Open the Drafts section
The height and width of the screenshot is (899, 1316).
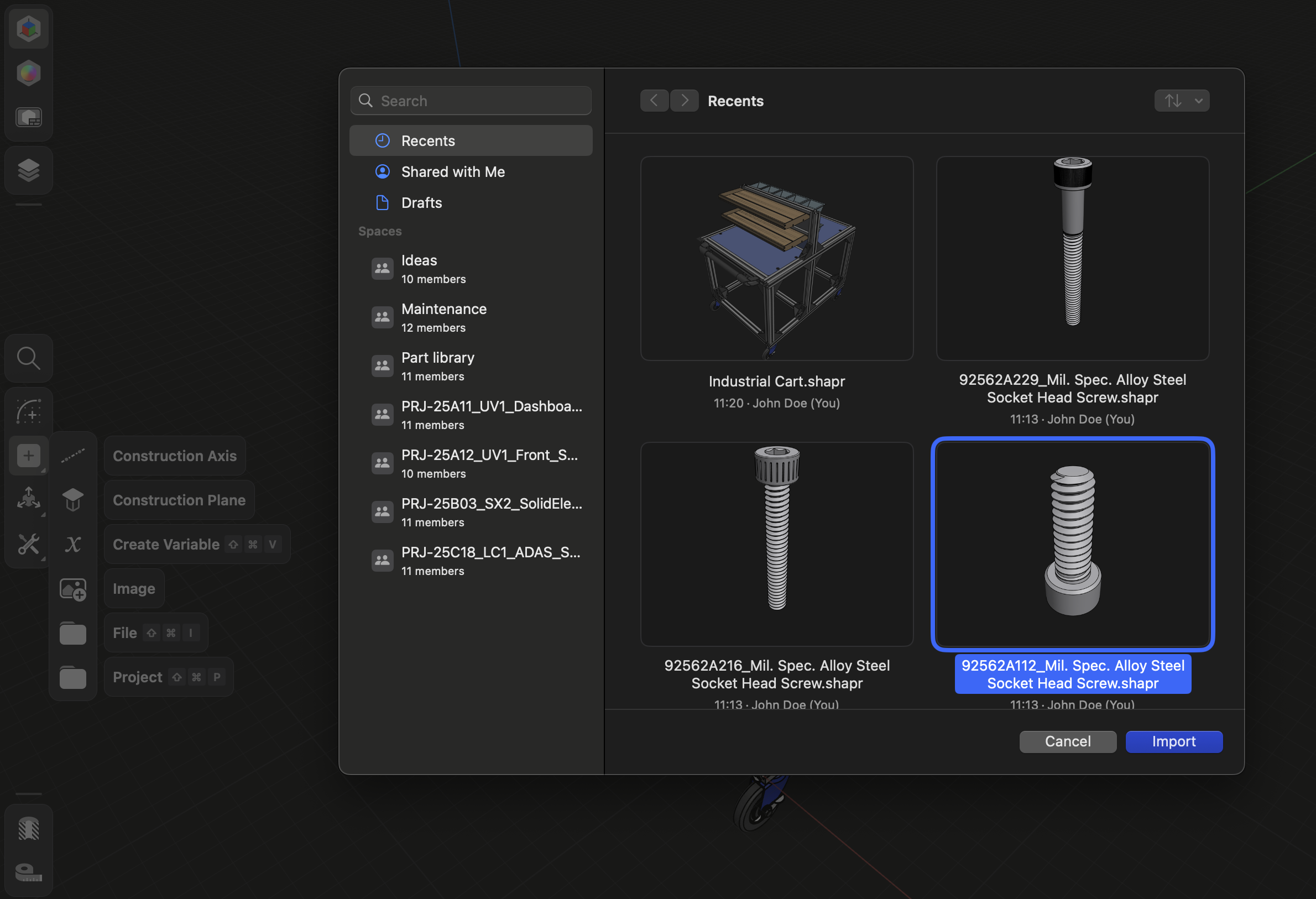[x=421, y=202]
